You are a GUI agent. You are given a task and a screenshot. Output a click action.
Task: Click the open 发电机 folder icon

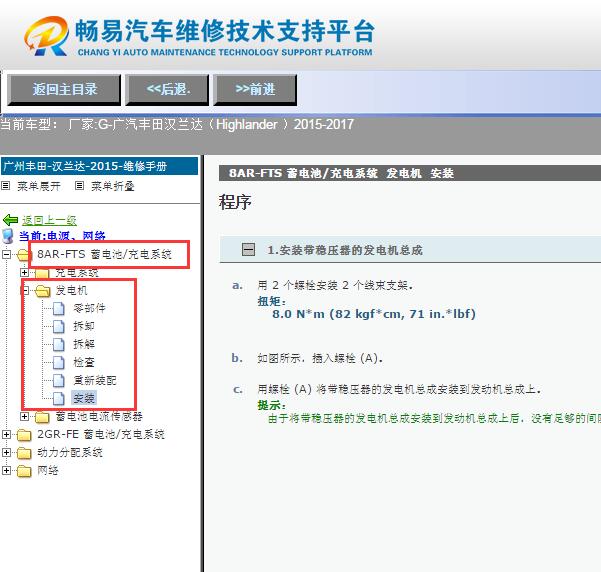(43, 291)
